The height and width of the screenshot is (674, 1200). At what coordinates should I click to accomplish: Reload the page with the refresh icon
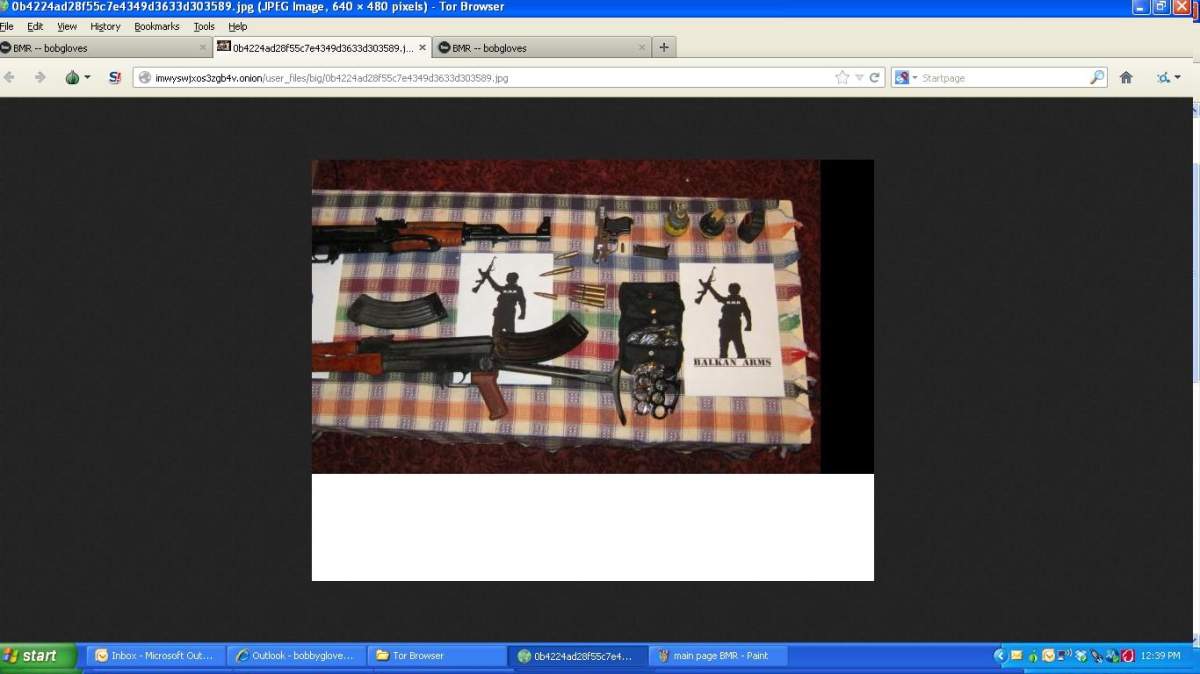coord(875,77)
